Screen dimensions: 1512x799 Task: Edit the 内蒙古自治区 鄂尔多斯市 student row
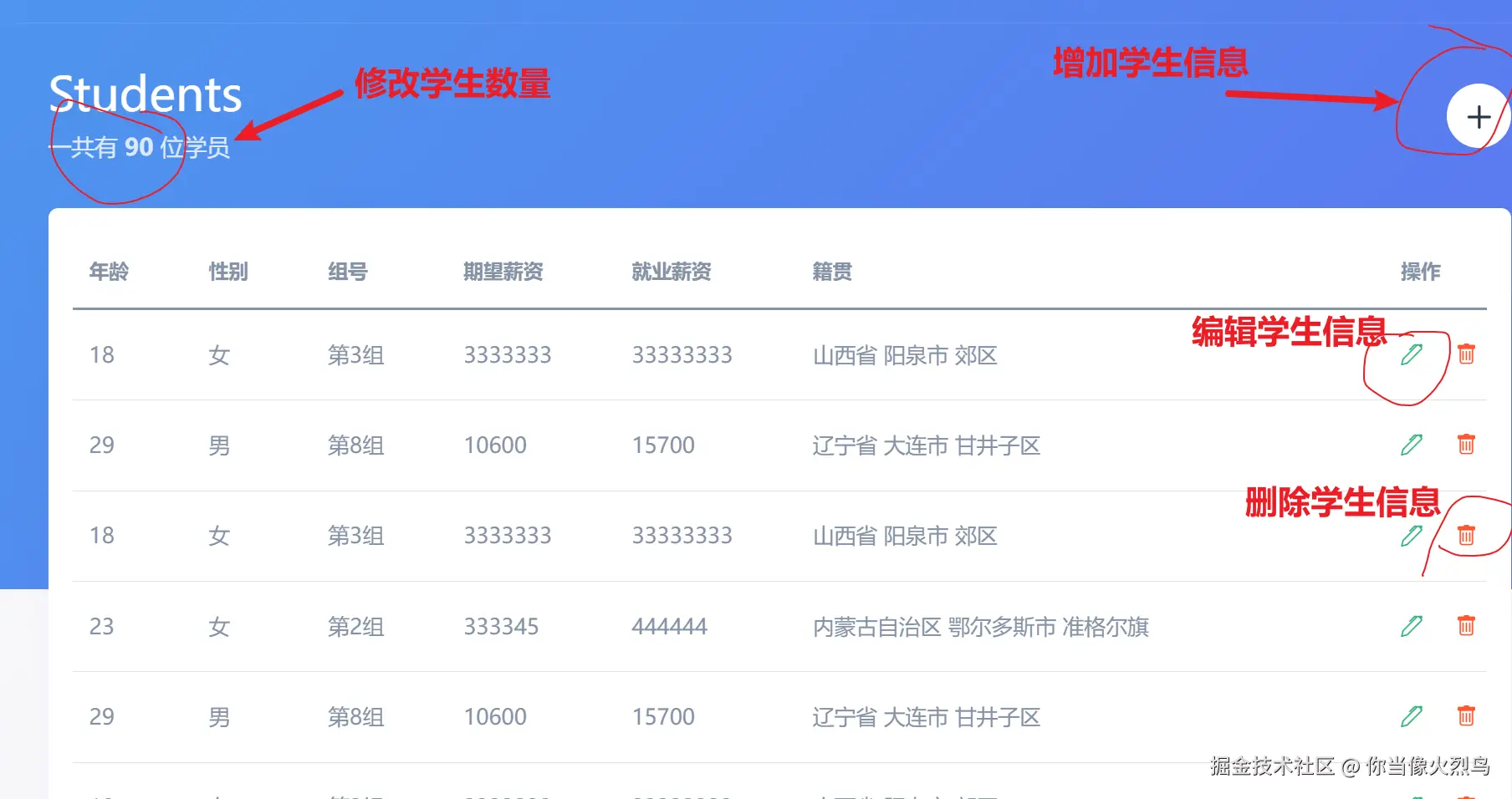tap(1412, 626)
